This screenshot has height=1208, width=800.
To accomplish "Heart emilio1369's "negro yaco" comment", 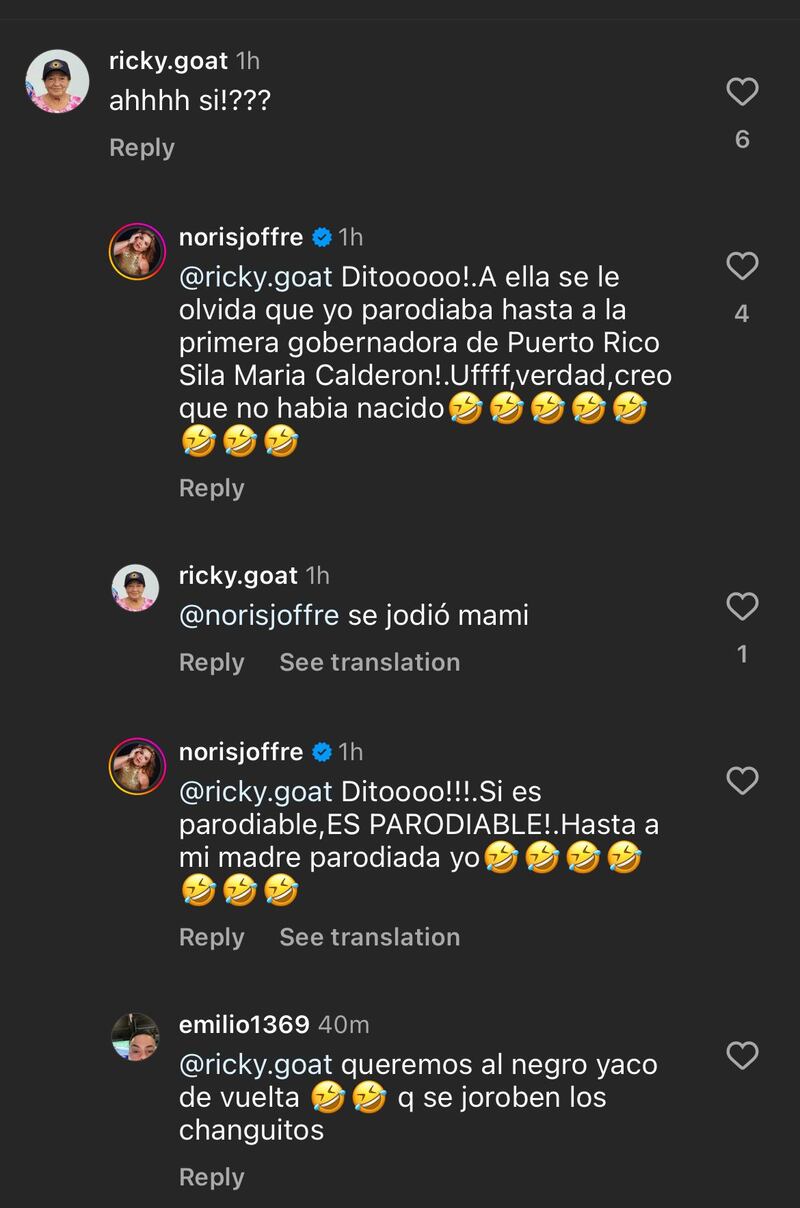I will click(741, 1055).
